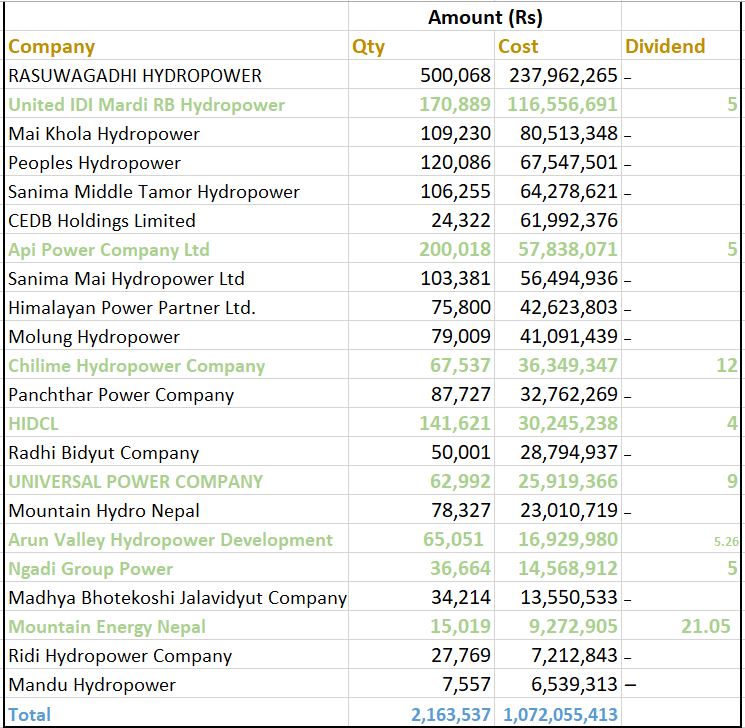745x728 pixels.
Task: Select total quantity value 2,163,537
Action: click(x=451, y=715)
